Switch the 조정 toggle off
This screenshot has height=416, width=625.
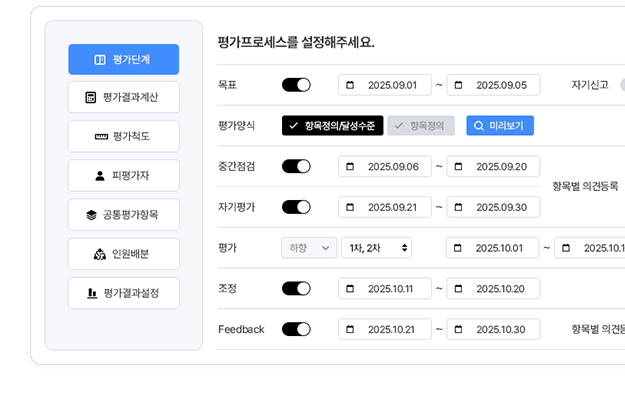pyautogui.click(x=296, y=289)
